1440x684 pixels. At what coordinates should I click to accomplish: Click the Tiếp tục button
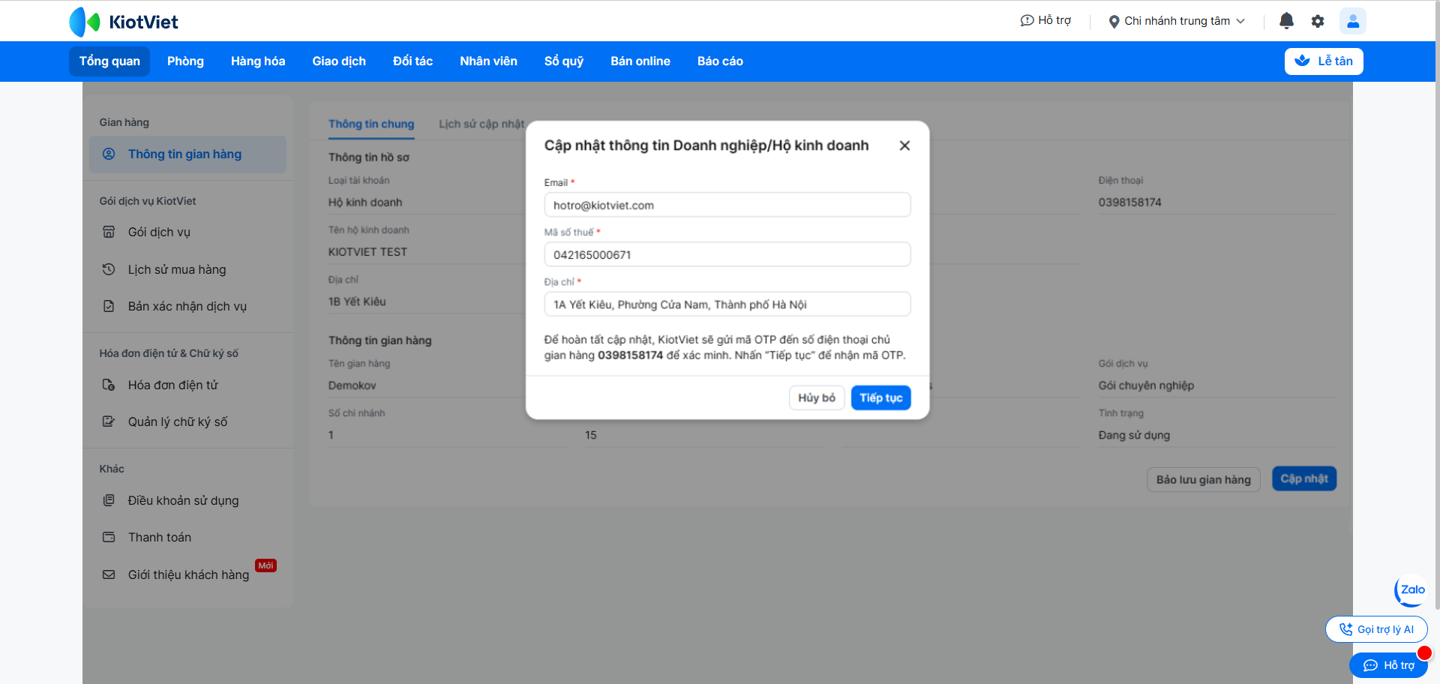(x=881, y=398)
